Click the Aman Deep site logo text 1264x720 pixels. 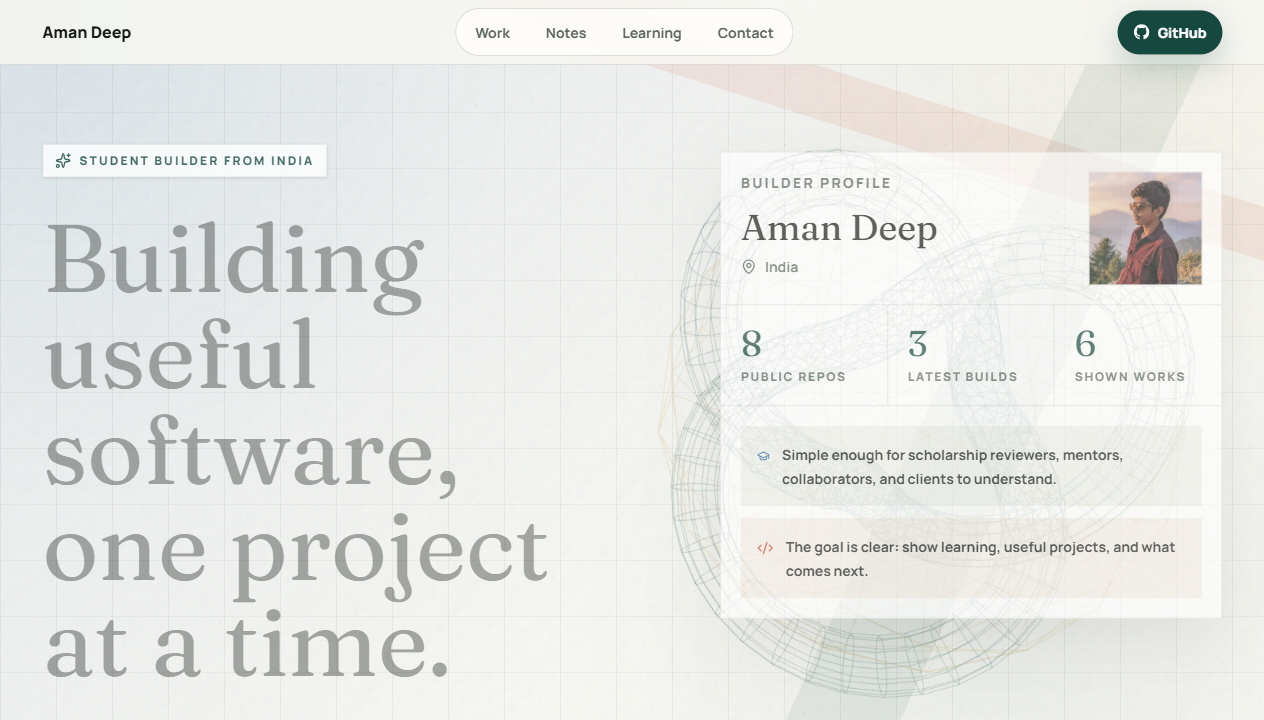87,32
